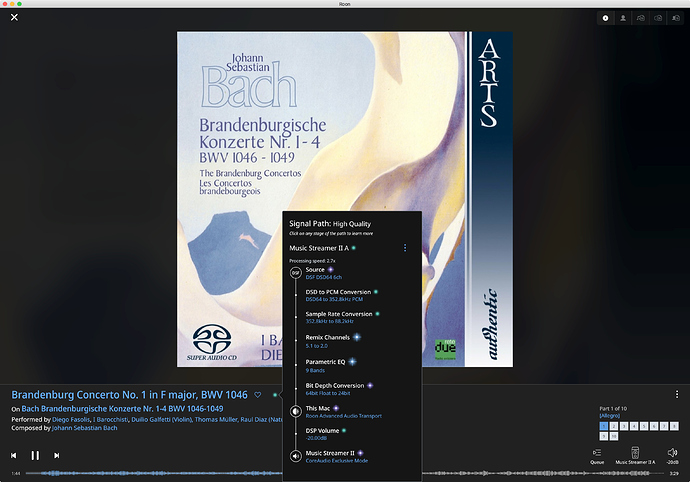Image resolution: width=690 pixels, height=482 pixels.
Task: Open the Queue
Action: [597, 456]
